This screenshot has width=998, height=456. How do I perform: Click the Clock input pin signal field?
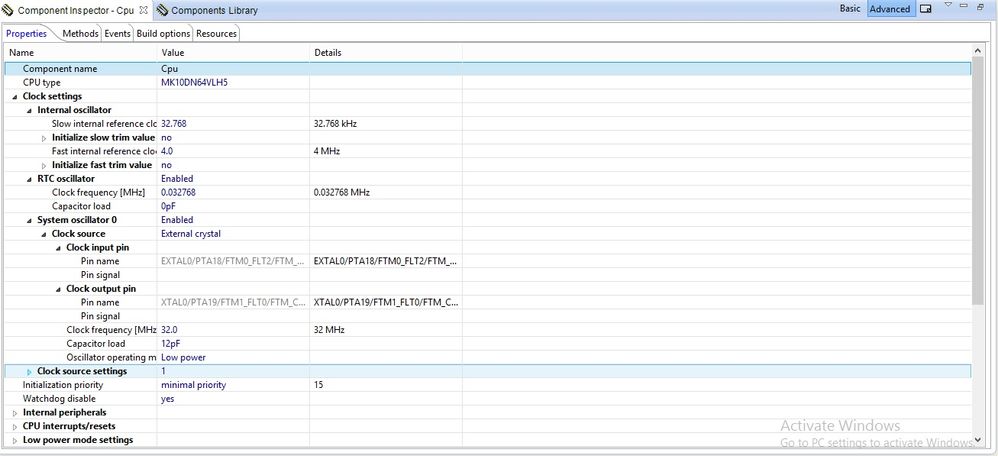click(233, 275)
